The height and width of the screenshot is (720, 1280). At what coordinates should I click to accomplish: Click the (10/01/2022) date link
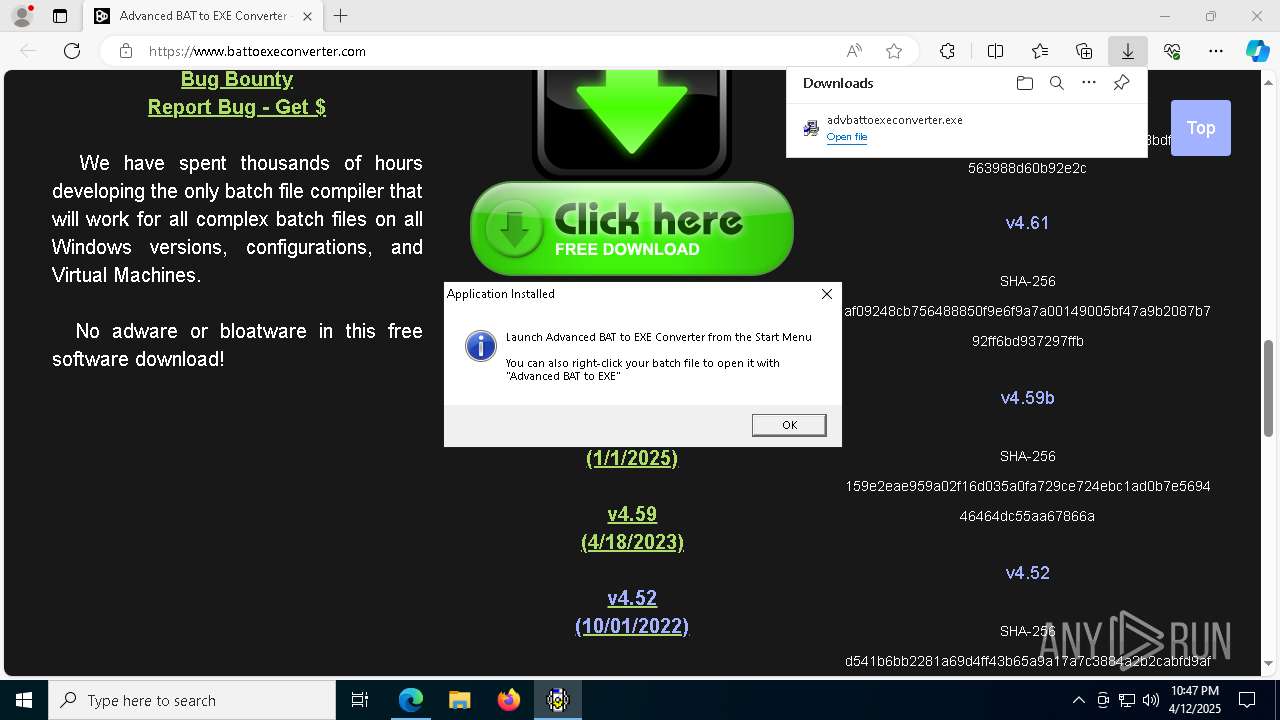pos(632,626)
